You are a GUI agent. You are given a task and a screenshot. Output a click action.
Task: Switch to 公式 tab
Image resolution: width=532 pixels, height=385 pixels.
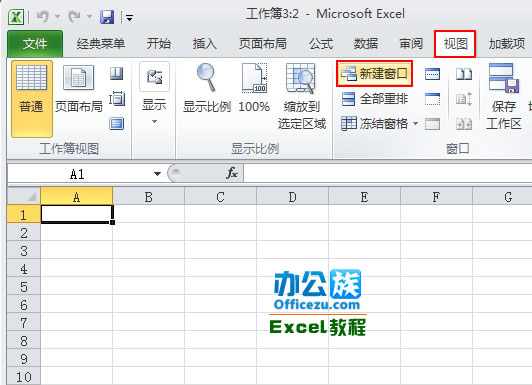(321, 44)
